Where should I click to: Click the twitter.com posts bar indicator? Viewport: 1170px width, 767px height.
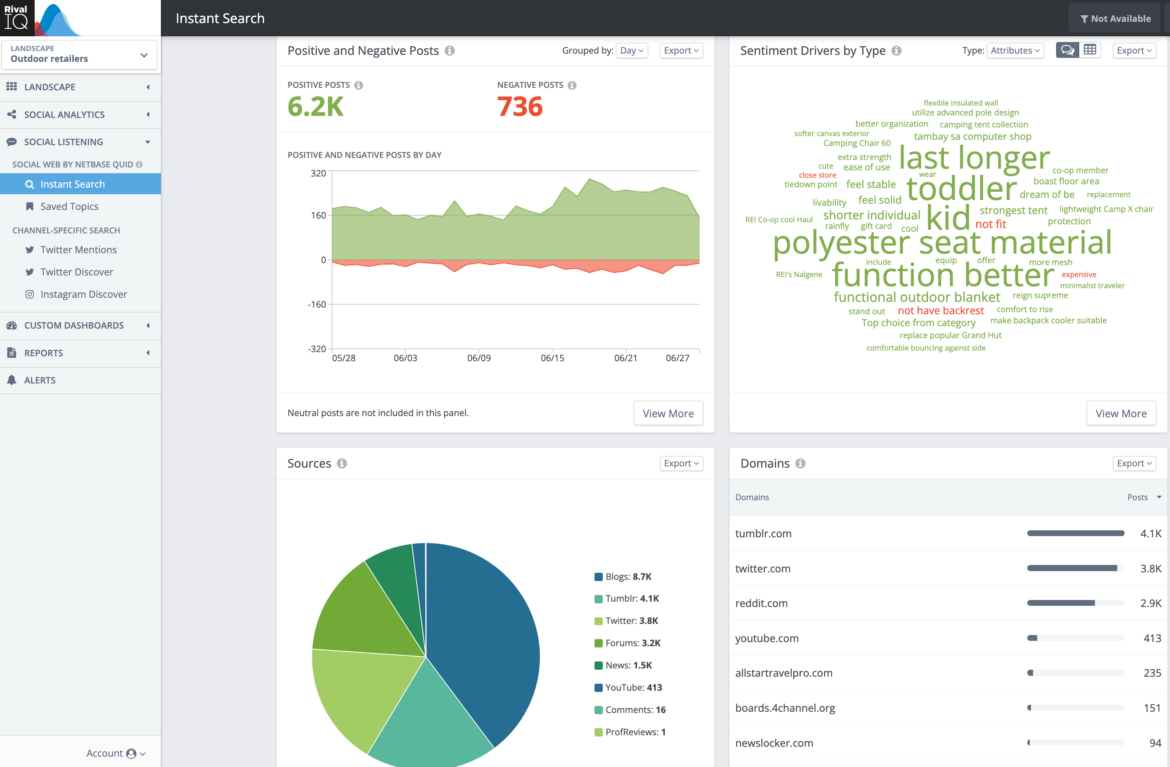[1073, 568]
